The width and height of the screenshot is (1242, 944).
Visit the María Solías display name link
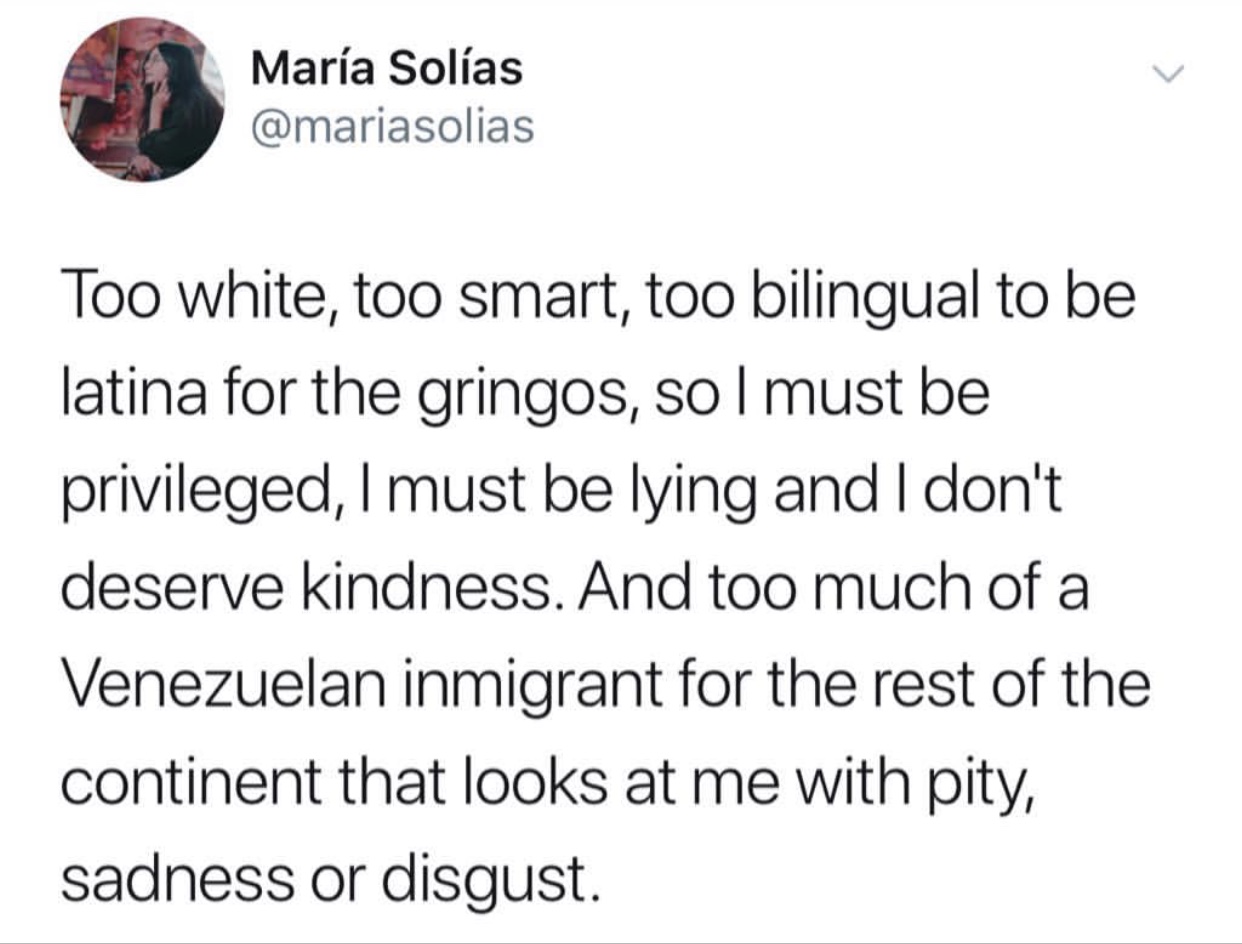click(x=386, y=69)
